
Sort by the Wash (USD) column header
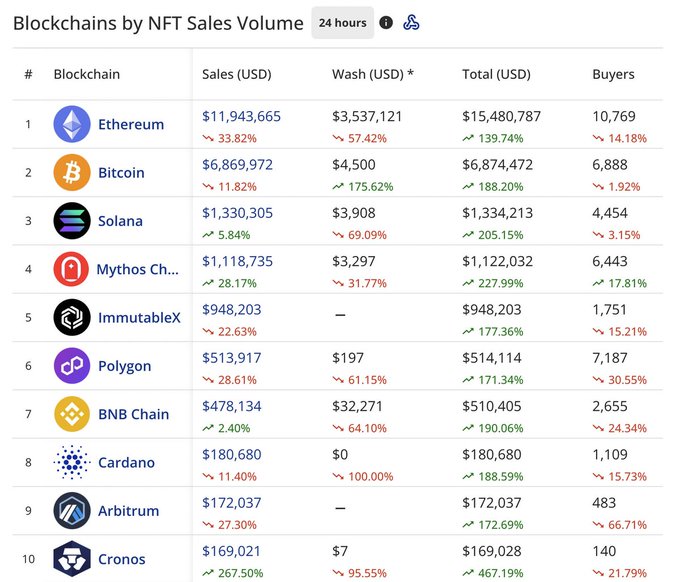coord(373,74)
